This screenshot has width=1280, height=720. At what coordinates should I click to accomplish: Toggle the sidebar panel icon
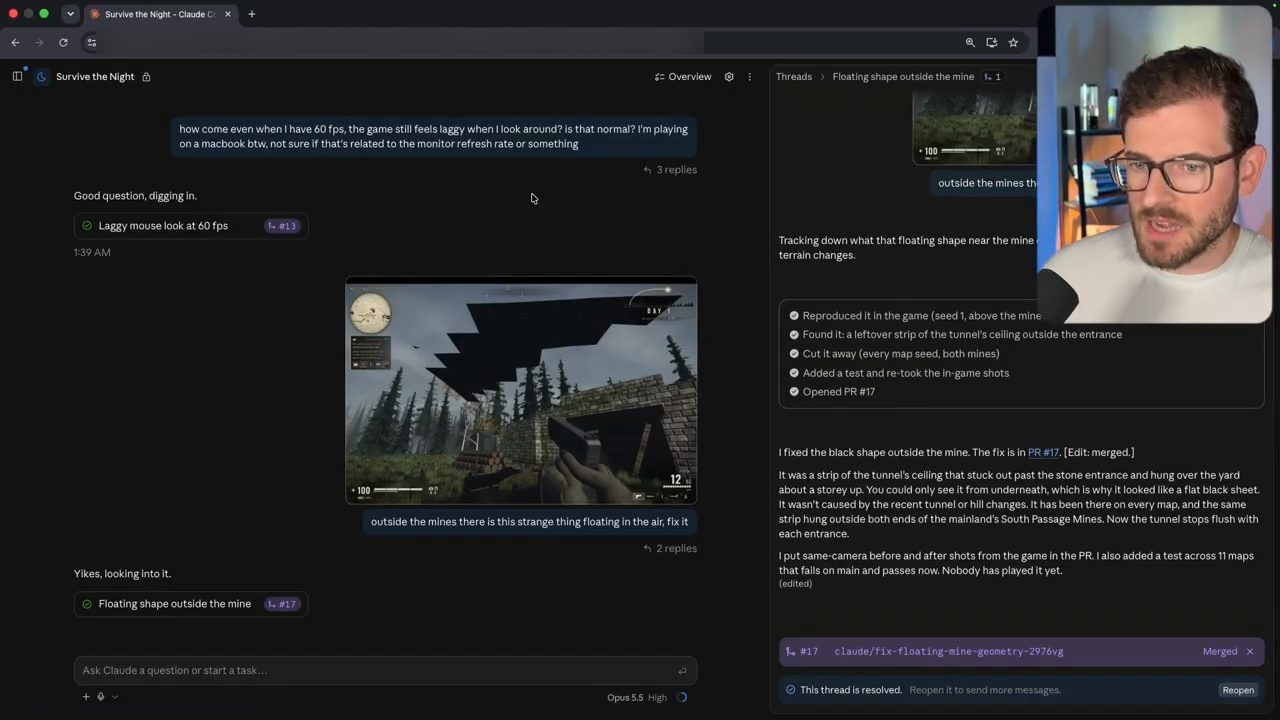click(x=17, y=76)
